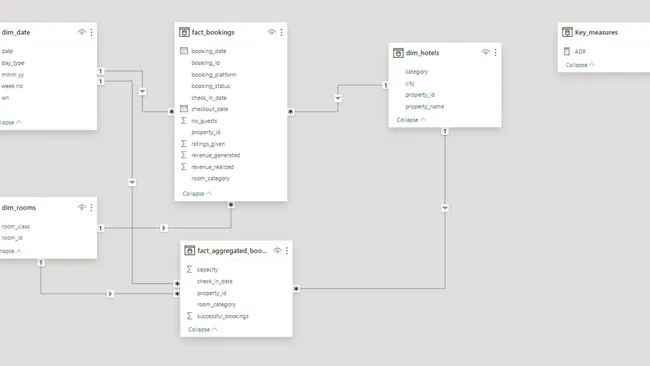The width and height of the screenshot is (650, 366).
Task: Select filter arrow on dim_hotels to fact_aggregated relationship
Action: 445,208
